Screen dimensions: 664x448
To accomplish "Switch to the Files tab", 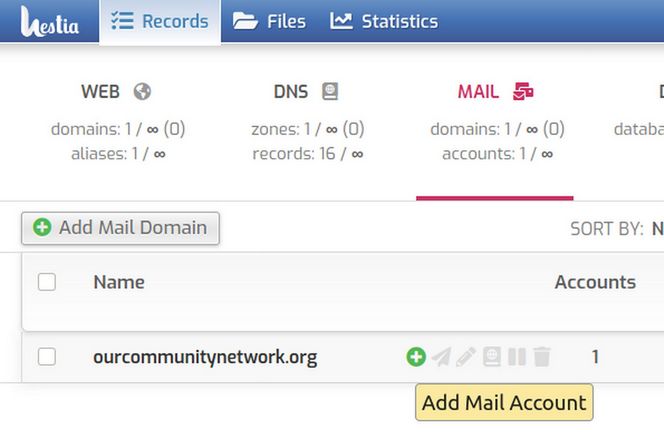I will pos(270,21).
